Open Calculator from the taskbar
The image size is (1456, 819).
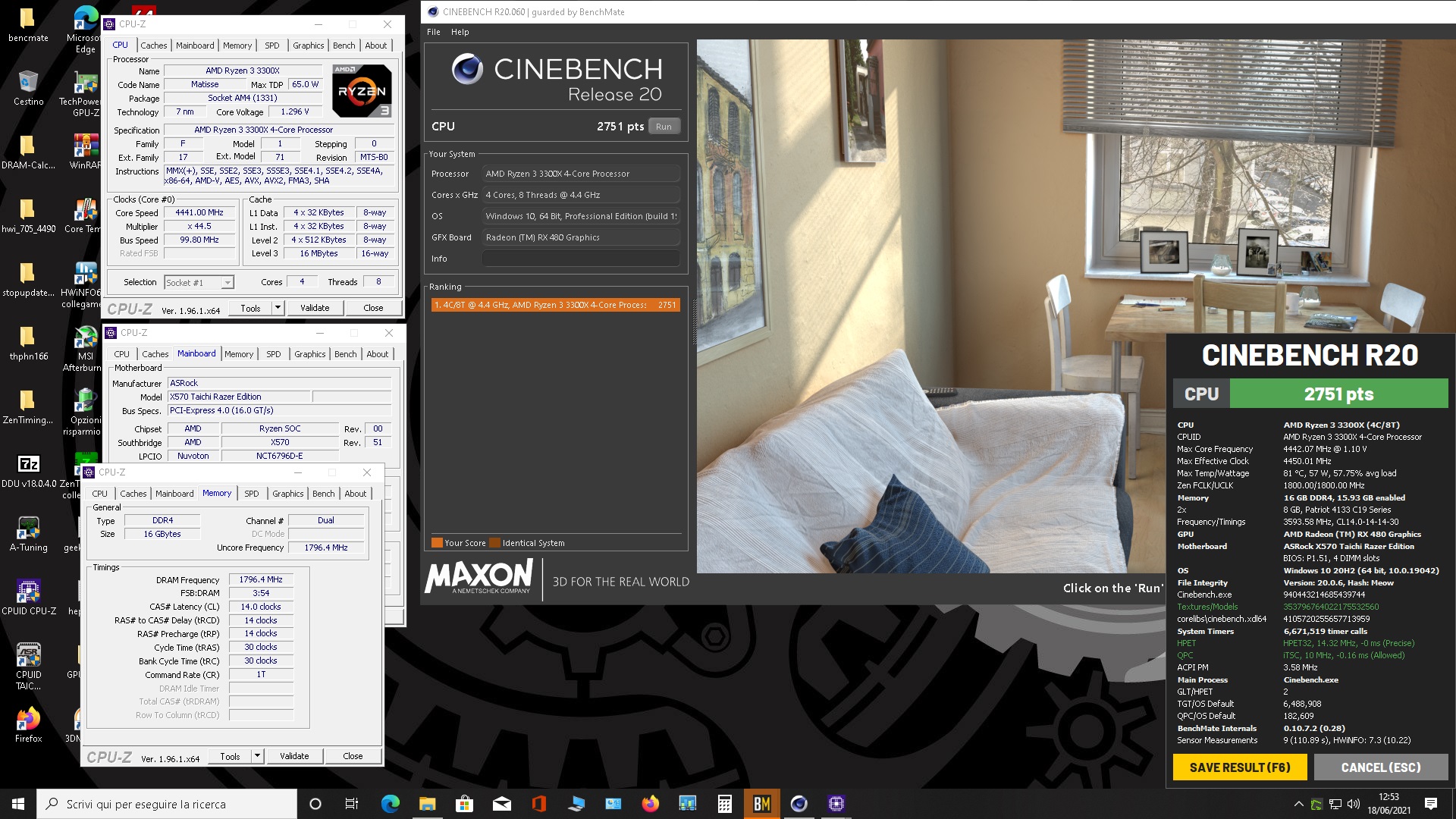point(724,804)
